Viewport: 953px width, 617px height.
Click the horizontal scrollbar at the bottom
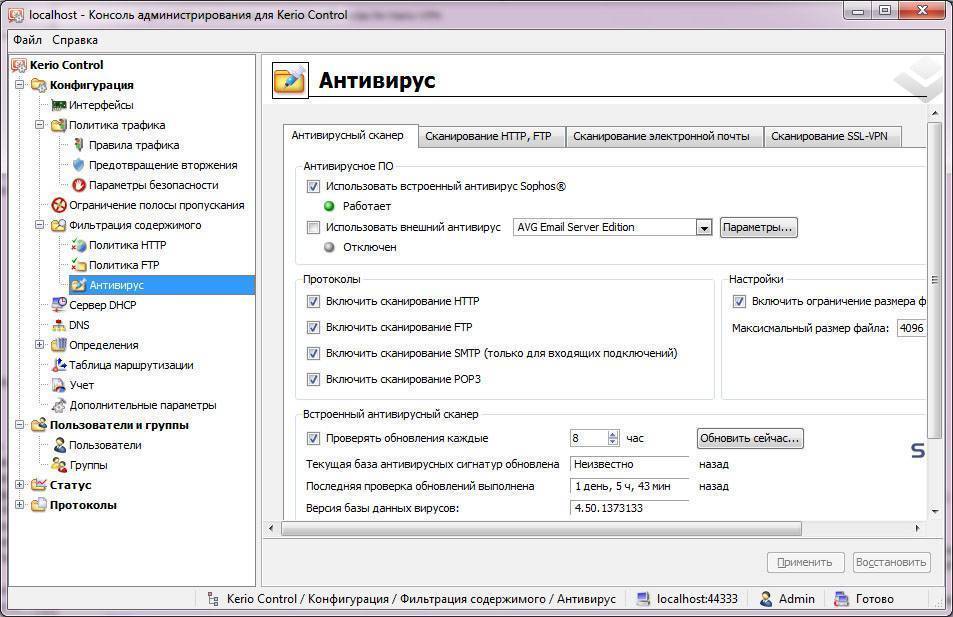[540, 528]
